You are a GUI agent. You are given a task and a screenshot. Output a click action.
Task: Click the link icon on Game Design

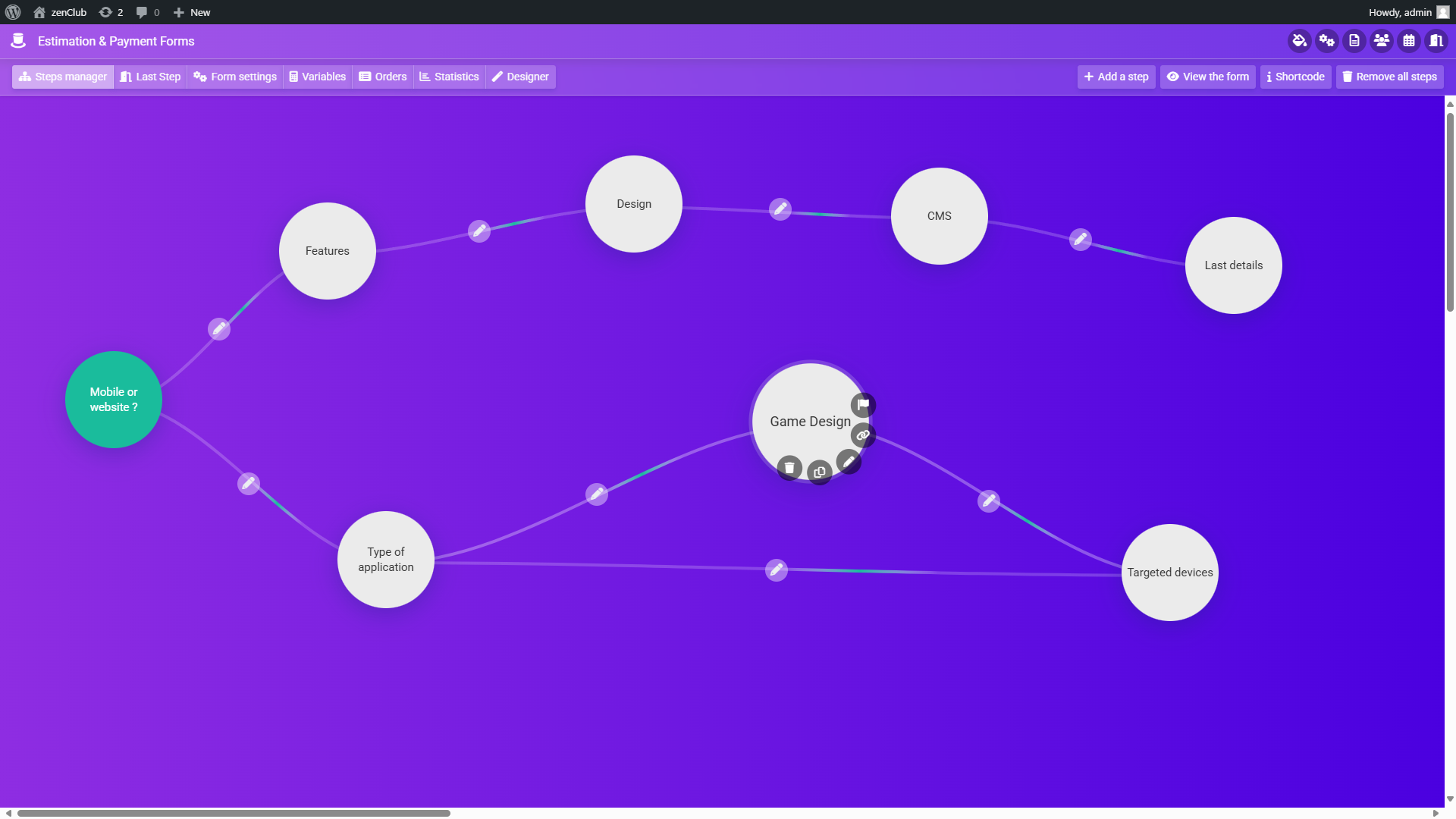click(x=863, y=435)
